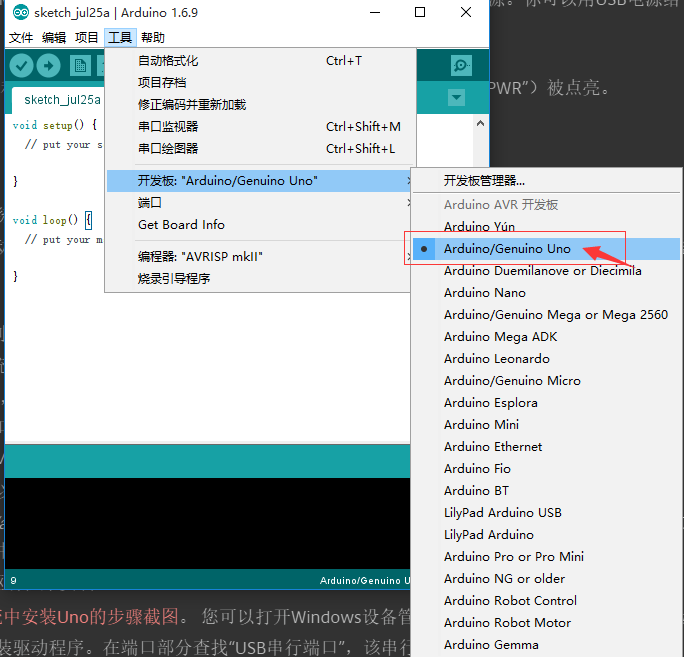Select Arduino Leonardo board
684x657 pixels.
pyautogui.click(x=547, y=359)
